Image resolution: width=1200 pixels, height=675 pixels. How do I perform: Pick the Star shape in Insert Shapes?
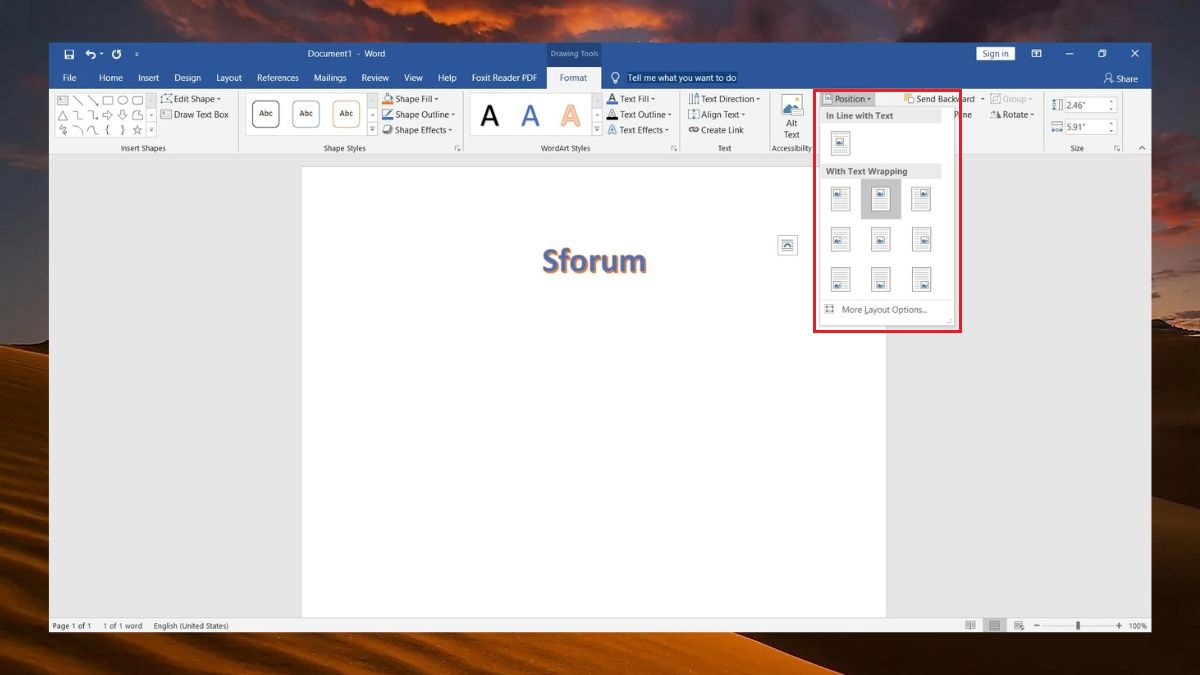click(137, 130)
